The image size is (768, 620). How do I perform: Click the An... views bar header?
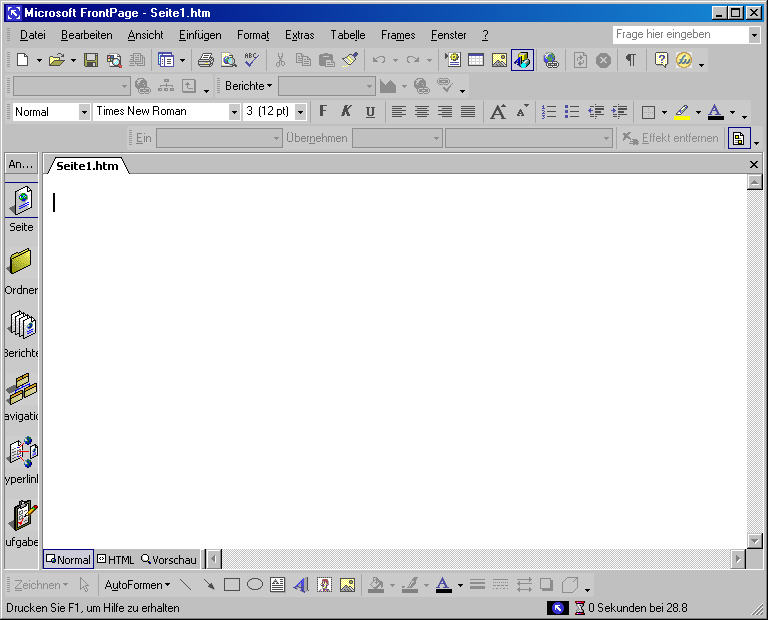click(x=21, y=165)
